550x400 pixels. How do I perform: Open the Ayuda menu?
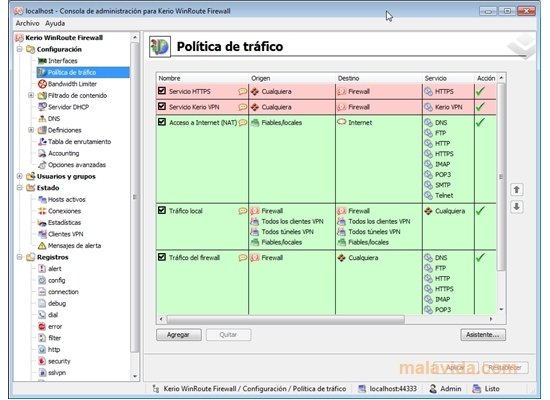(x=55, y=23)
